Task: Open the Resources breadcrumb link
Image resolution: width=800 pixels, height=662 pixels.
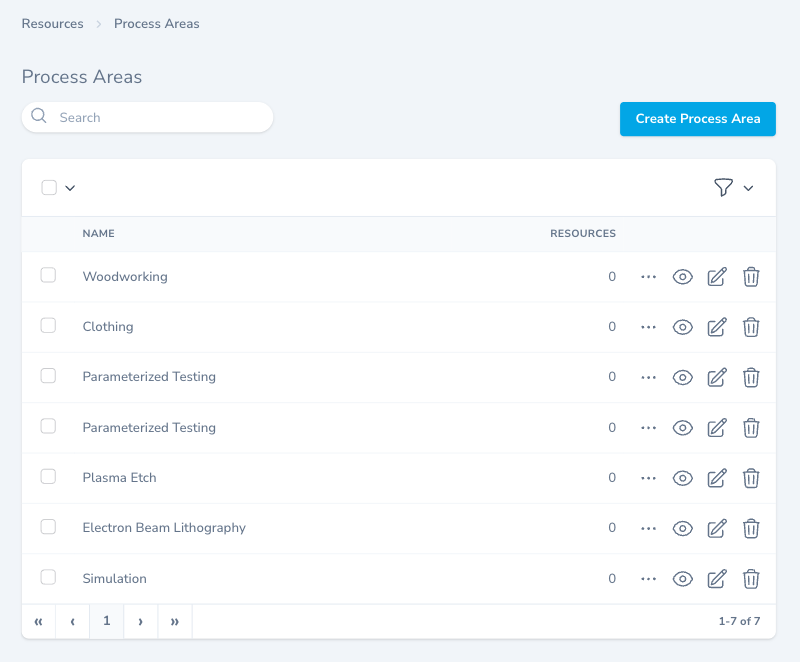Action: (x=52, y=23)
